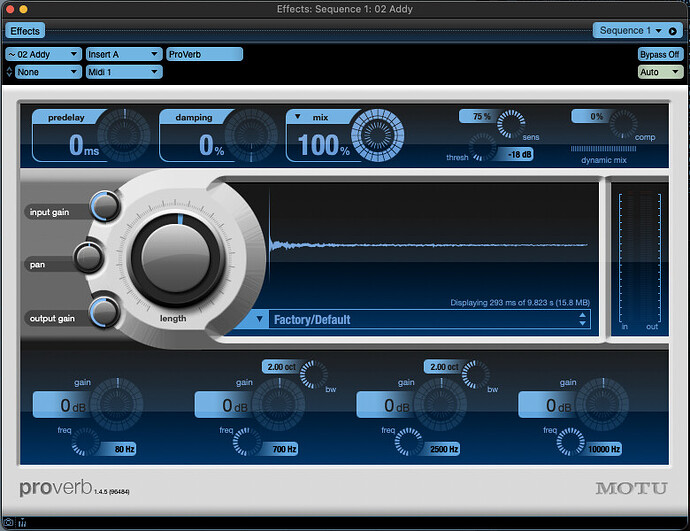The width and height of the screenshot is (690, 531).
Task: Click the in/out level meter
Action: click(640, 259)
